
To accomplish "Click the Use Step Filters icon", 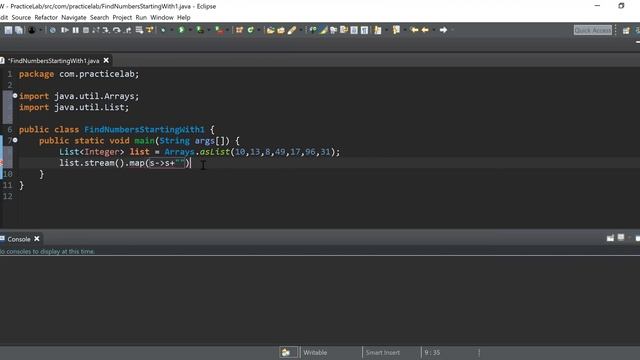I will tap(149, 30).
